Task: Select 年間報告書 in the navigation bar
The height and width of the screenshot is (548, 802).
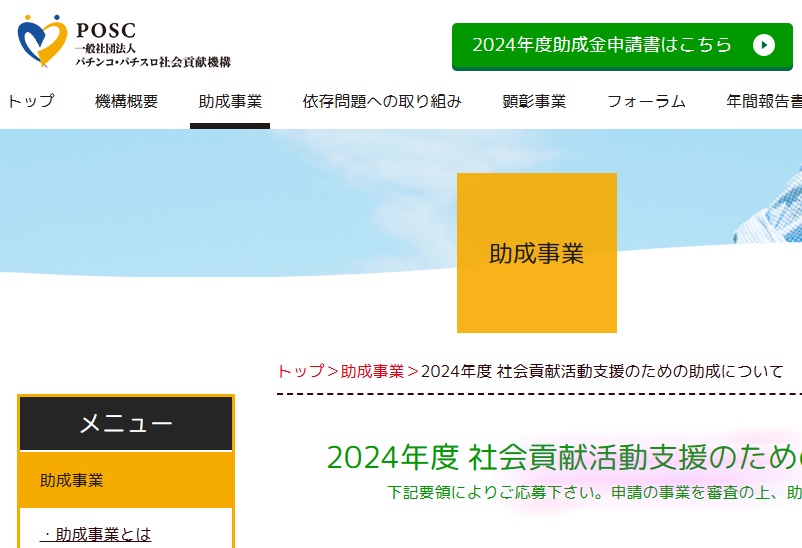Action: [x=765, y=101]
